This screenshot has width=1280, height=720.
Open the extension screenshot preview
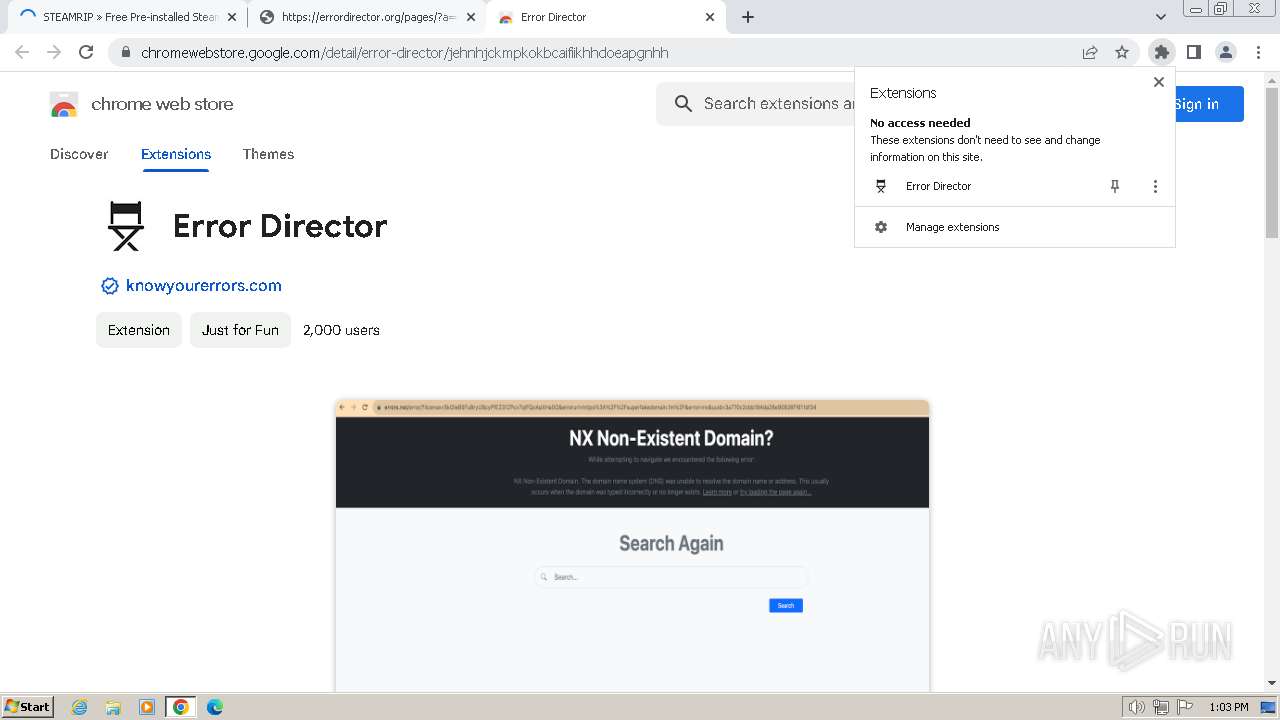[x=632, y=545]
